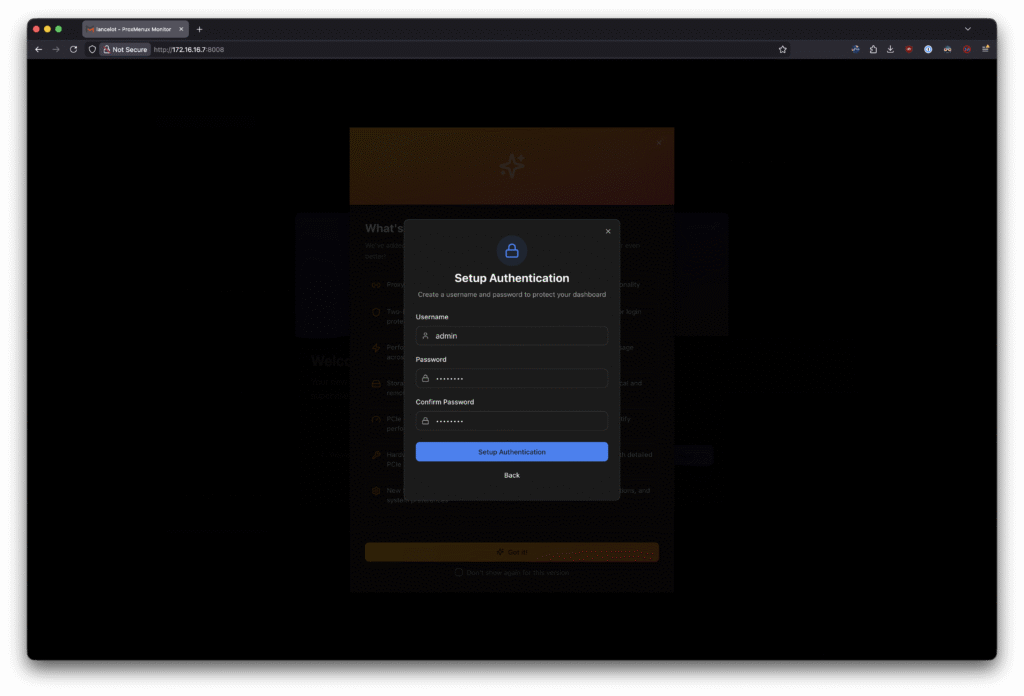
Task: Open the Downloads panel icon
Action: (x=890, y=49)
